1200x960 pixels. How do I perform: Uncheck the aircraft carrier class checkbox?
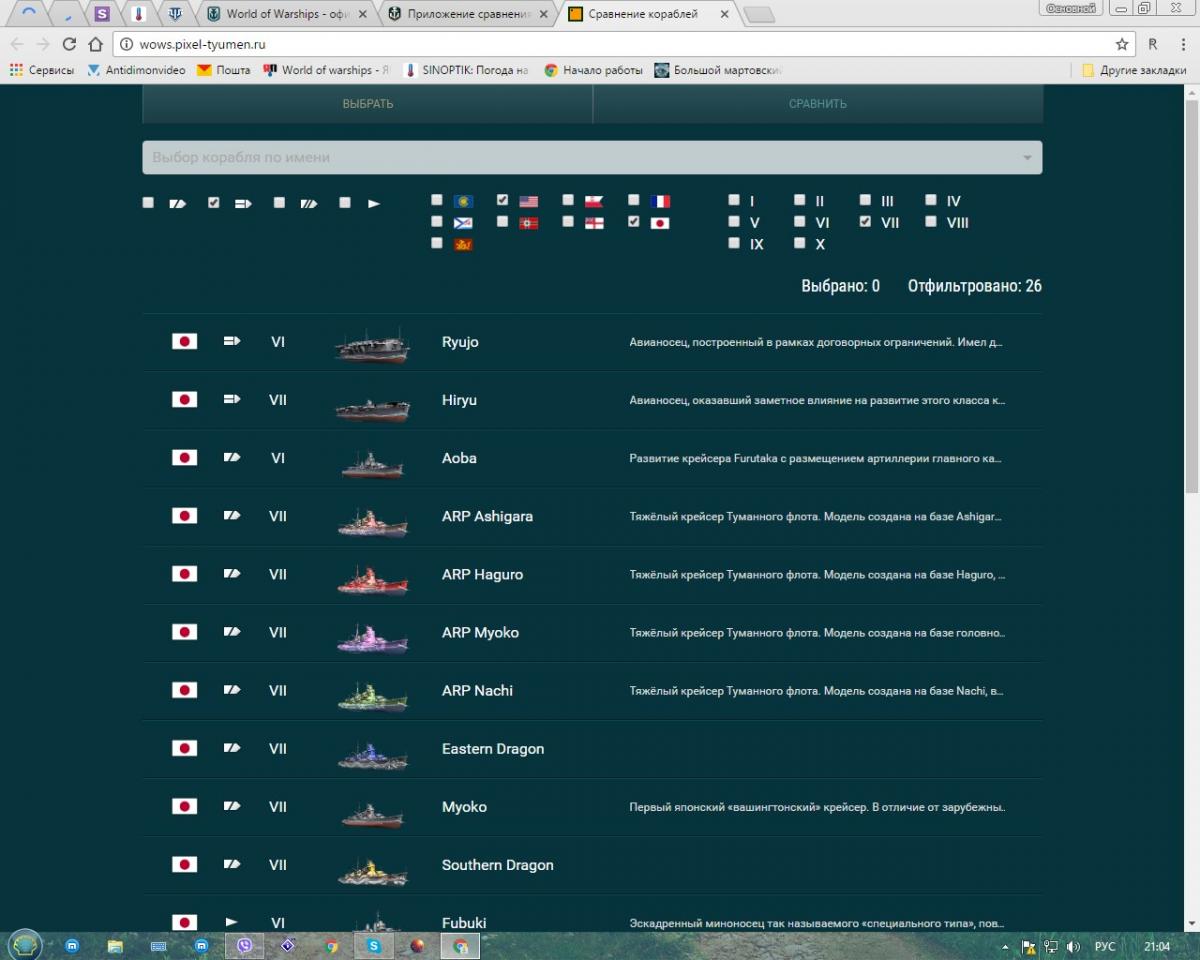213,203
